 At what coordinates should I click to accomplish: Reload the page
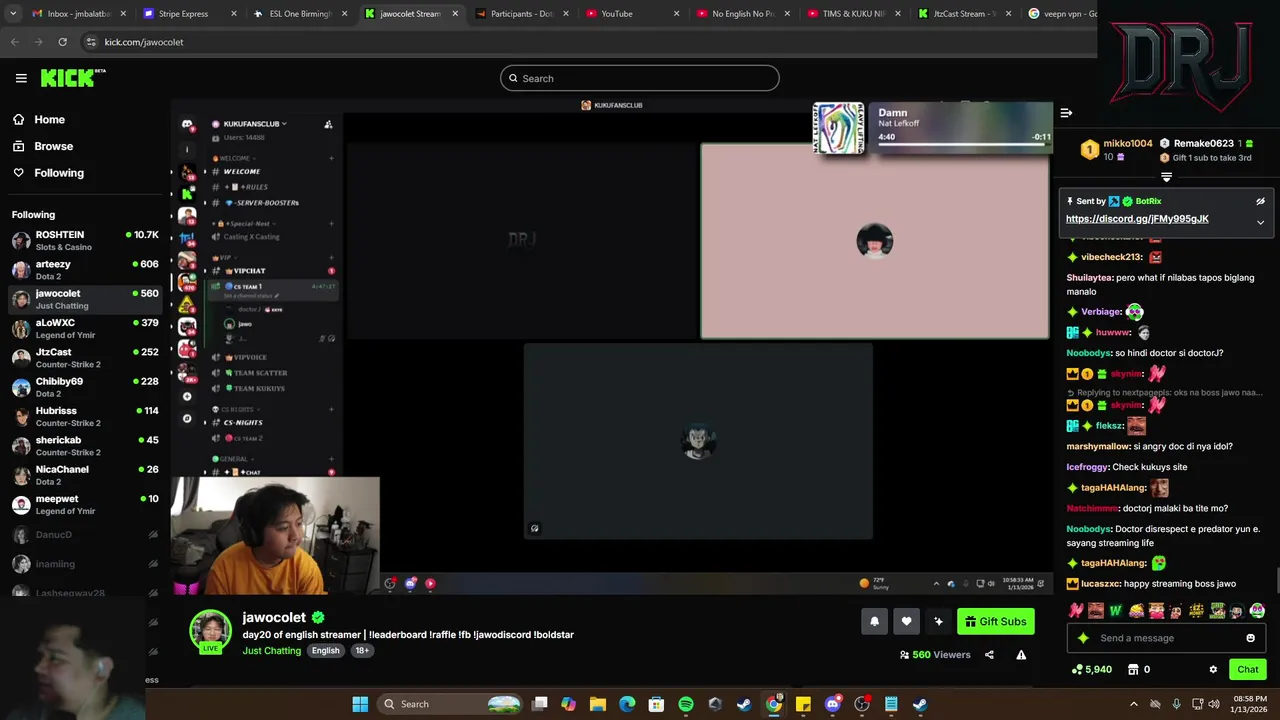click(62, 42)
